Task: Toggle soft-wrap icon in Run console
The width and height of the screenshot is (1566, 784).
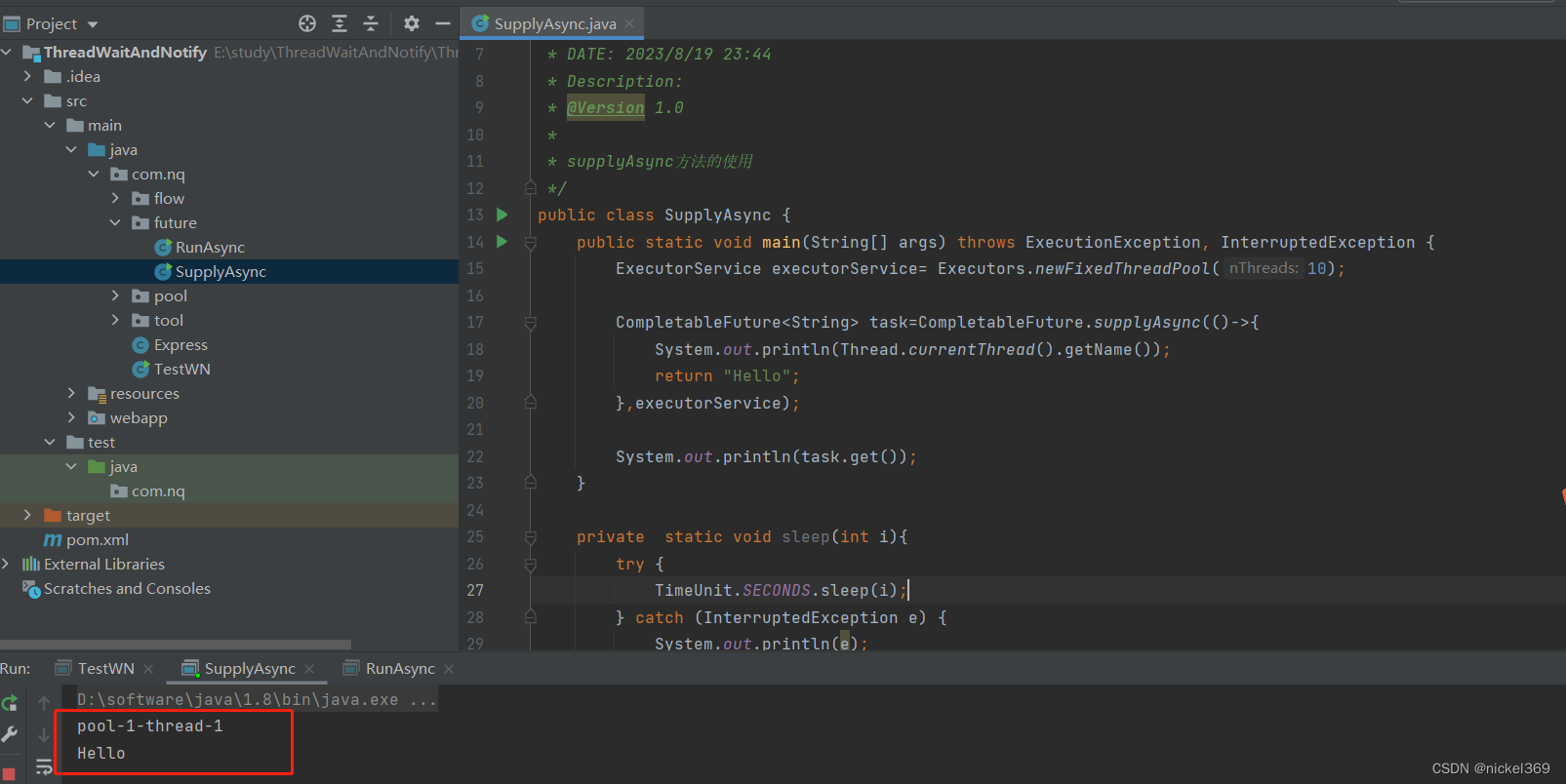Action: [x=44, y=767]
